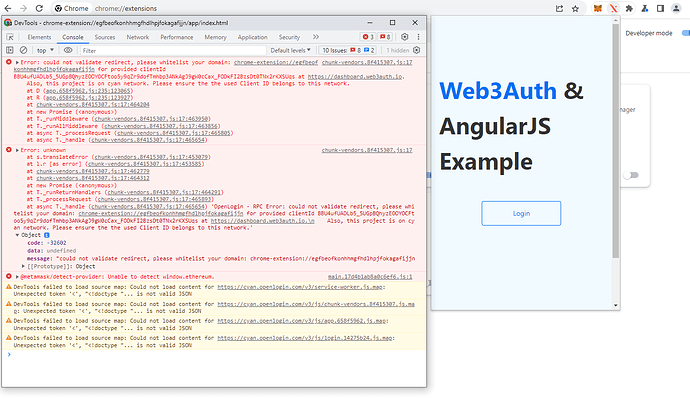Image resolution: width=690 pixels, height=407 pixels.
Task: Reload the page with Chrome's refresh icon
Action: [x=39, y=8]
